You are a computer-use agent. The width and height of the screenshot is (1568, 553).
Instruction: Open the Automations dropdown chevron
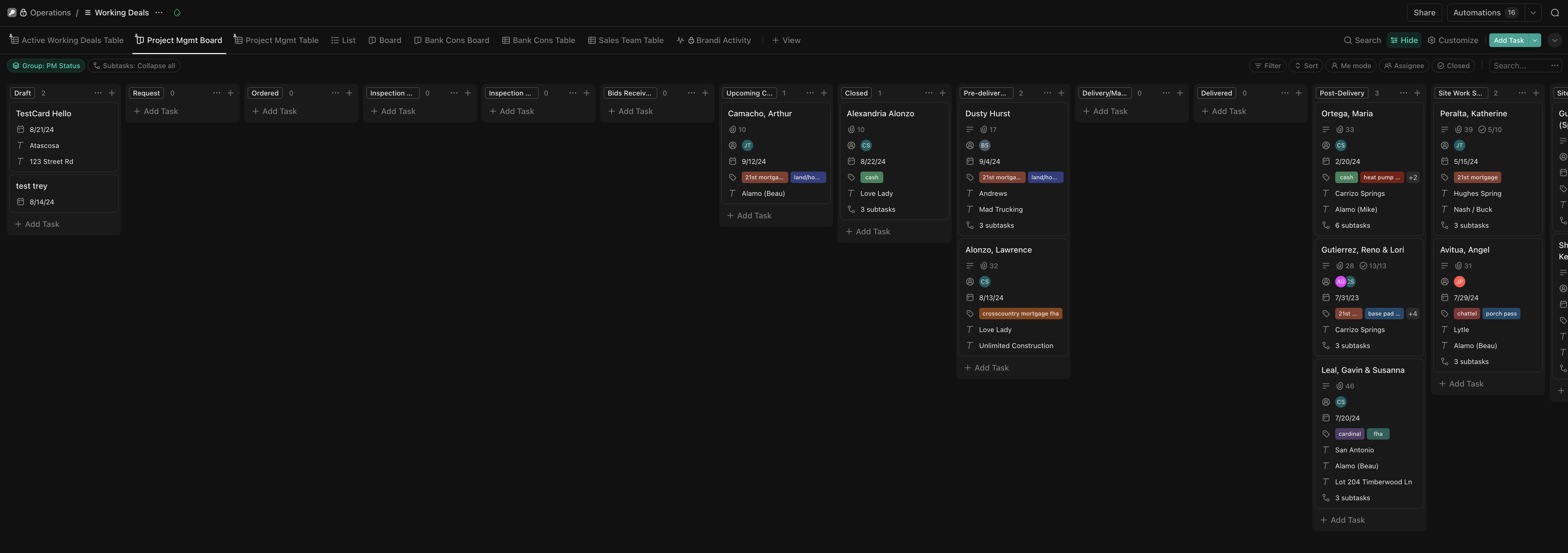(1533, 12)
